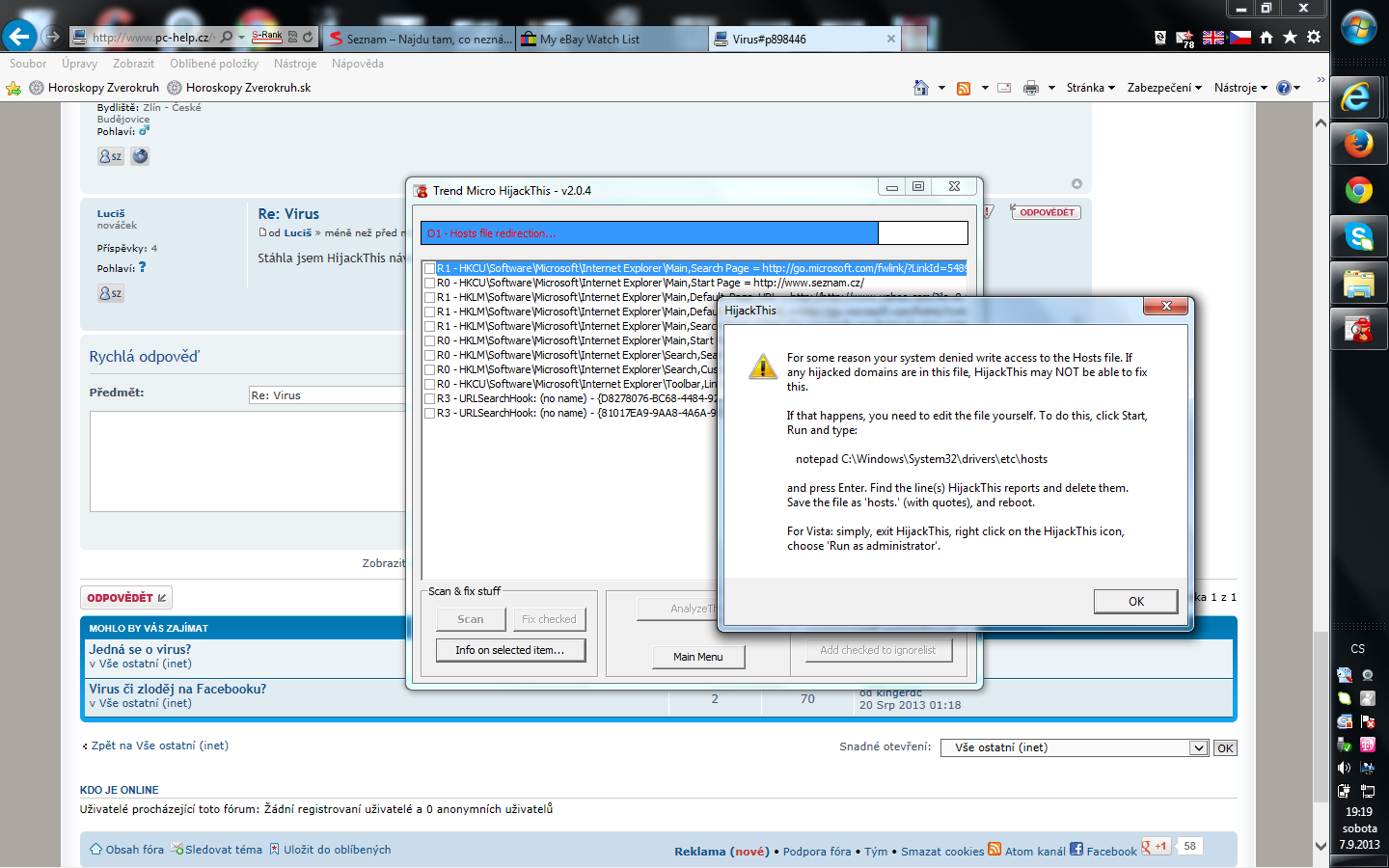Click the UK flag icon
The image size is (1389, 868).
1212,38
